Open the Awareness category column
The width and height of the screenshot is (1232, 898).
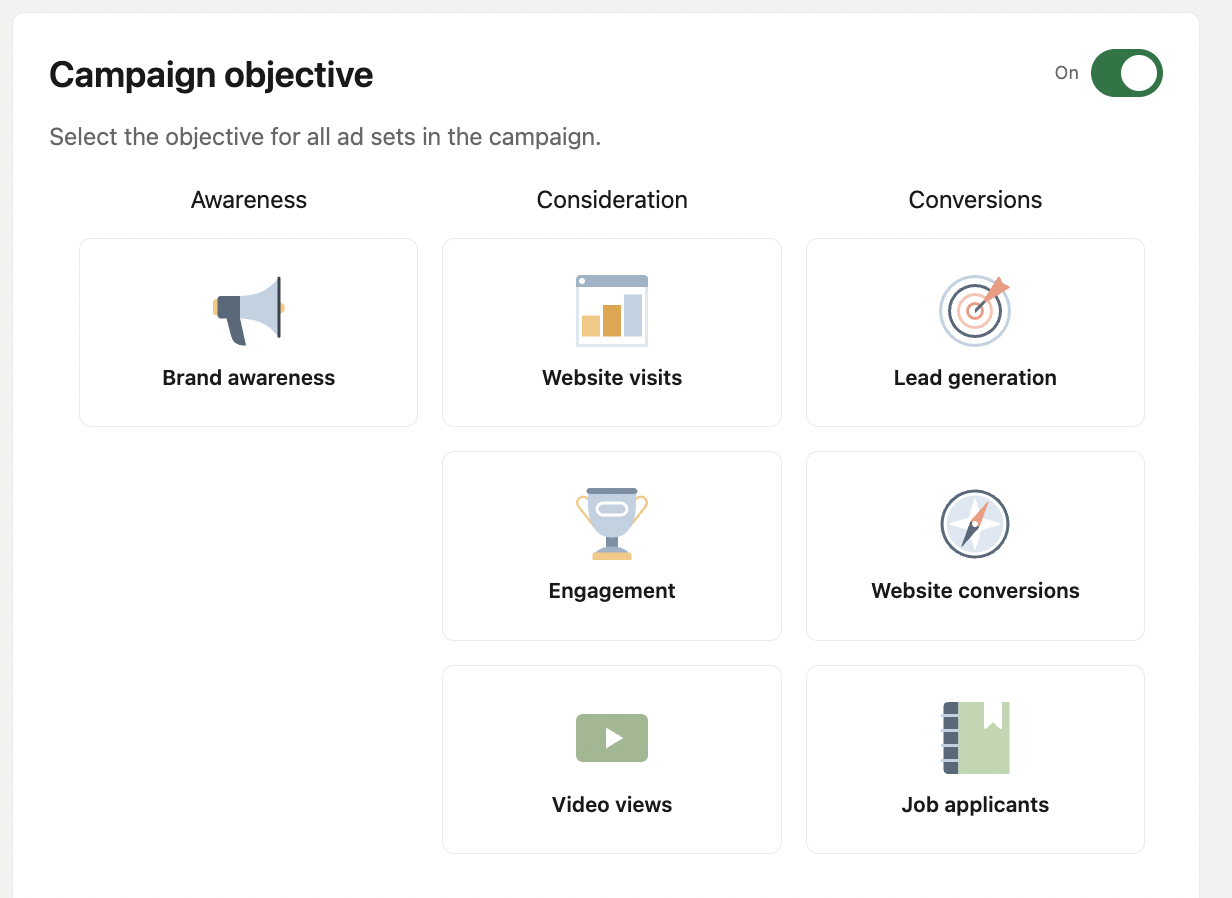tap(248, 200)
